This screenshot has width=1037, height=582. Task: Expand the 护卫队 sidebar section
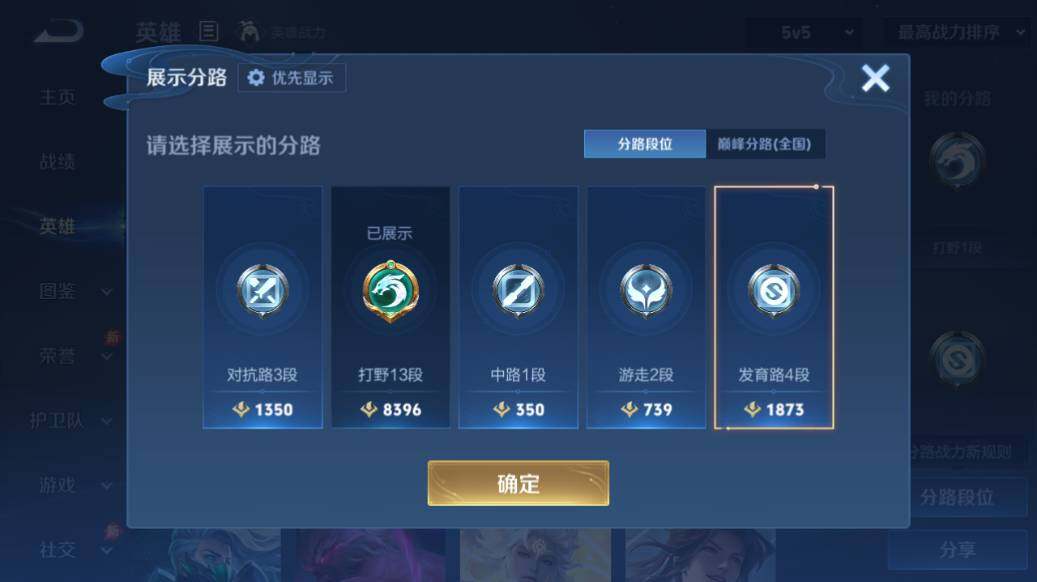click(x=69, y=421)
